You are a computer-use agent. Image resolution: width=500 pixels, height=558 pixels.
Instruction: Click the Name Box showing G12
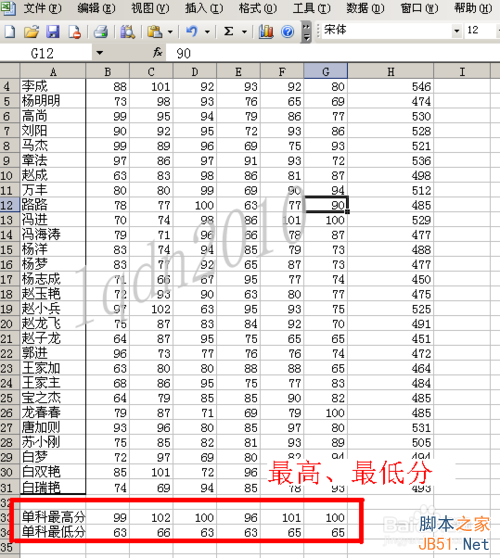coord(46,53)
